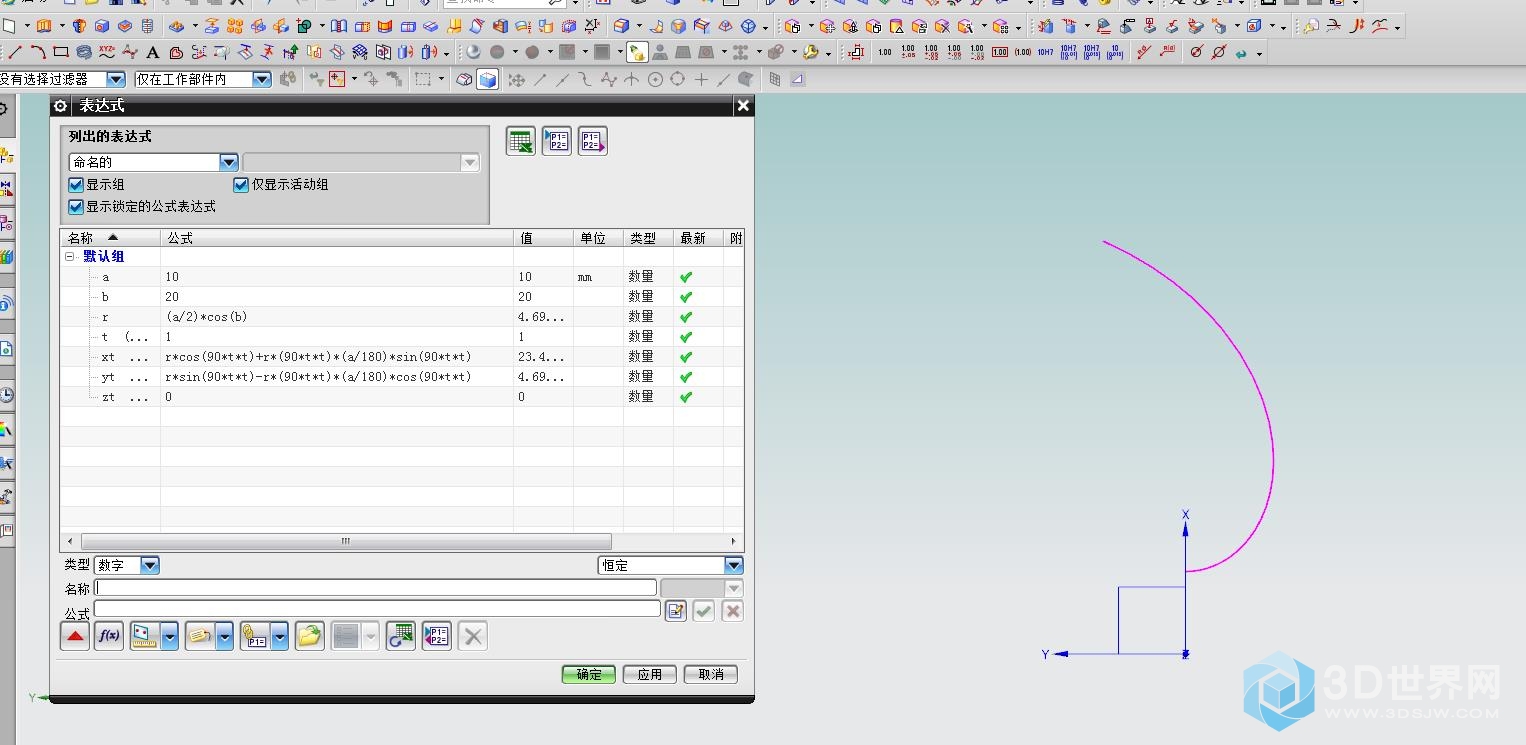Click into the 公式 input field
This screenshot has height=745, width=1526.
(x=377, y=608)
